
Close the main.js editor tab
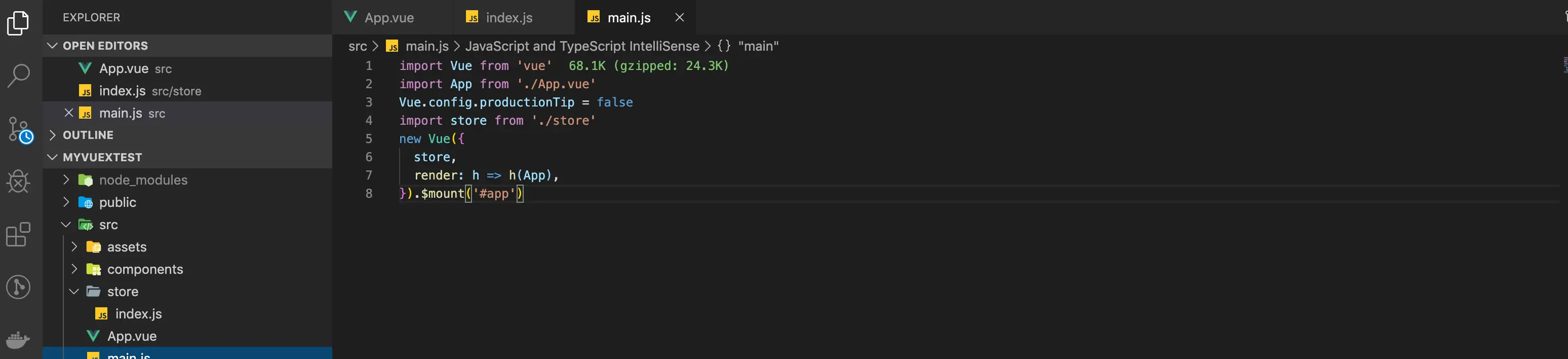pos(679,18)
